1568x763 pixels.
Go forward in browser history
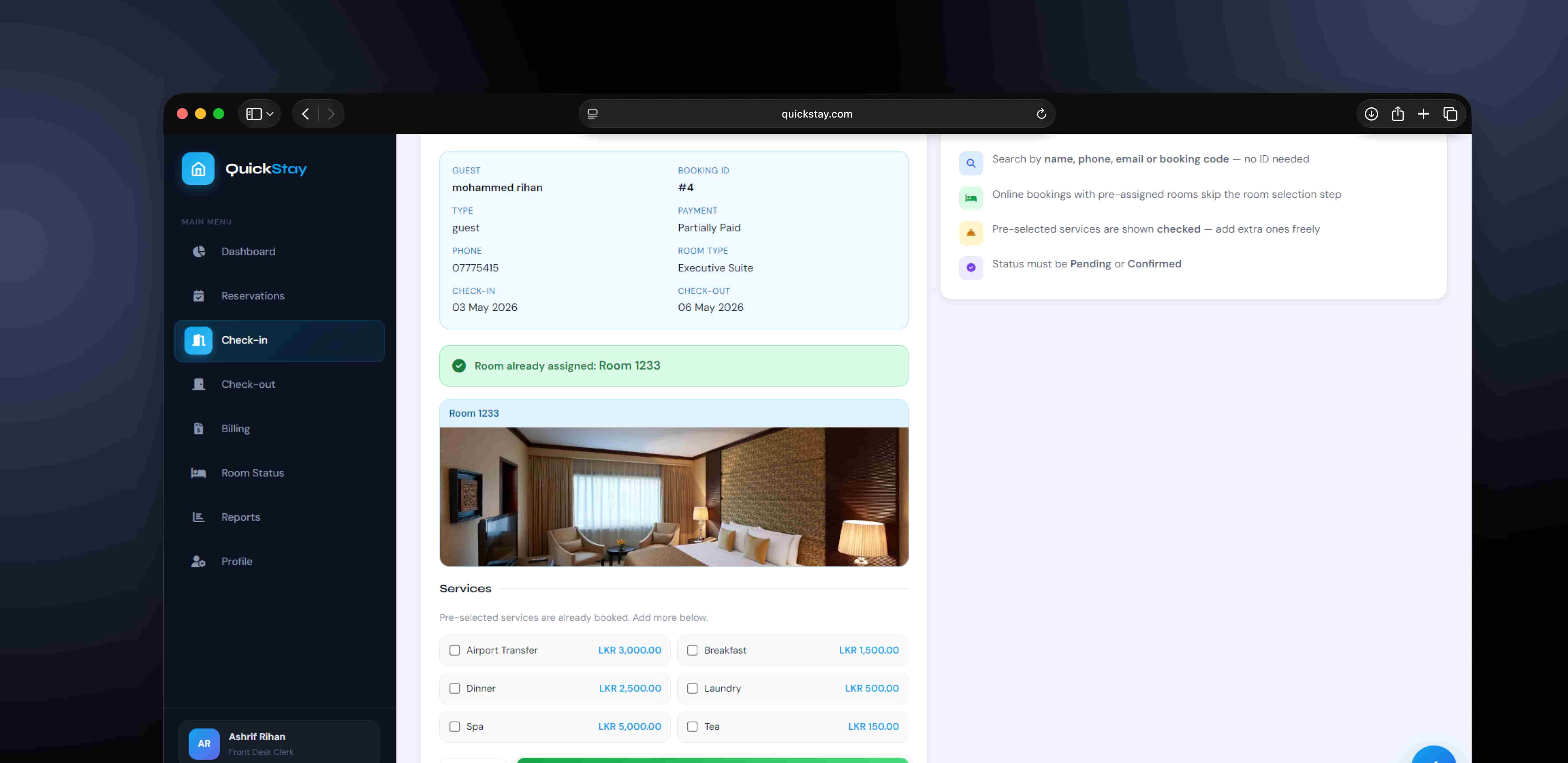(331, 114)
